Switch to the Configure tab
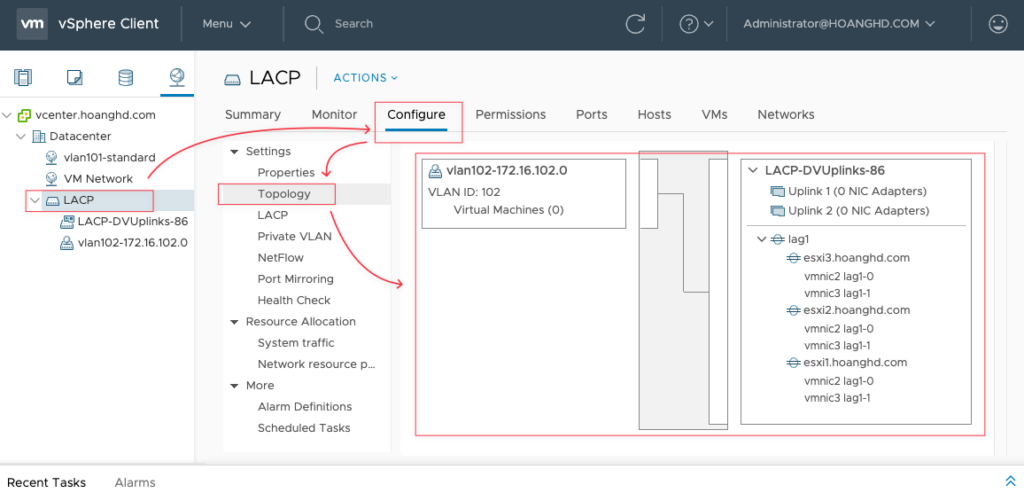The image size is (1024, 493). (416, 115)
